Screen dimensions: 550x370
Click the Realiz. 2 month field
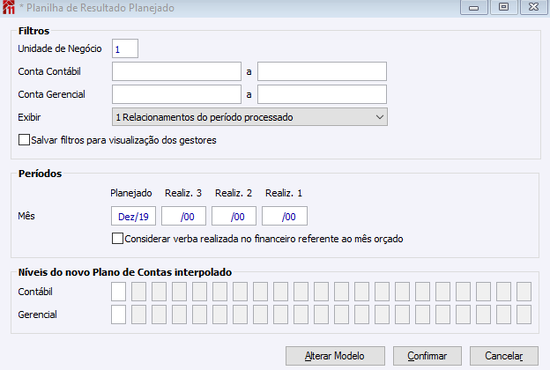[x=234, y=216]
